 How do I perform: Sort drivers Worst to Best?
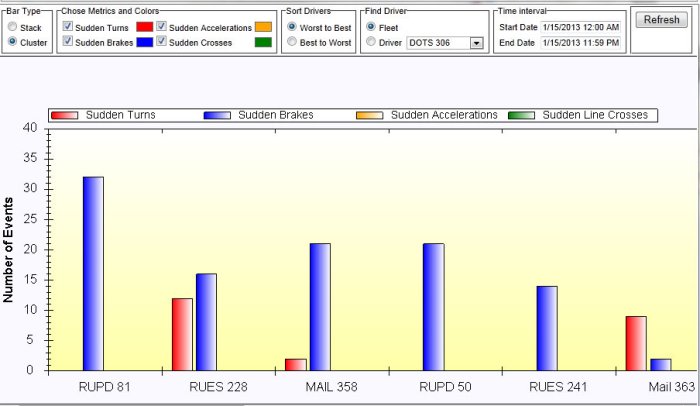click(x=292, y=27)
